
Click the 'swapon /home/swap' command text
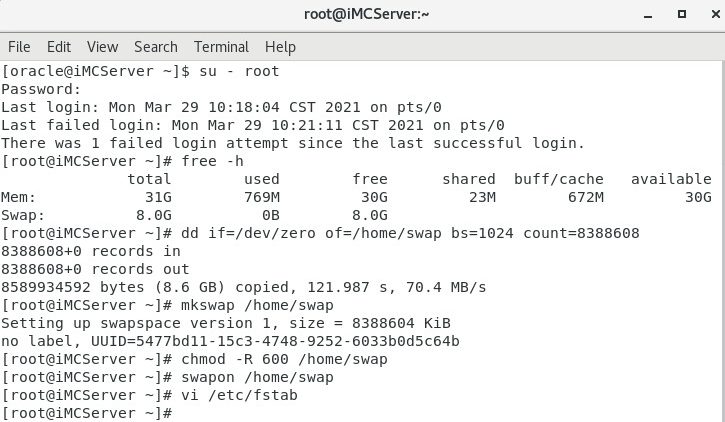point(257,377)
